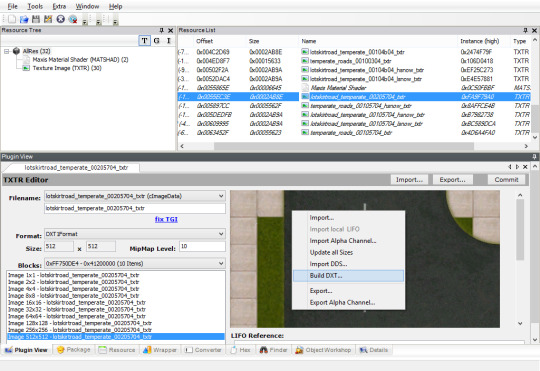This screenshot has height=371, width=540.
Task: Toggle the I instance mode button
Action: pos(169,41)
